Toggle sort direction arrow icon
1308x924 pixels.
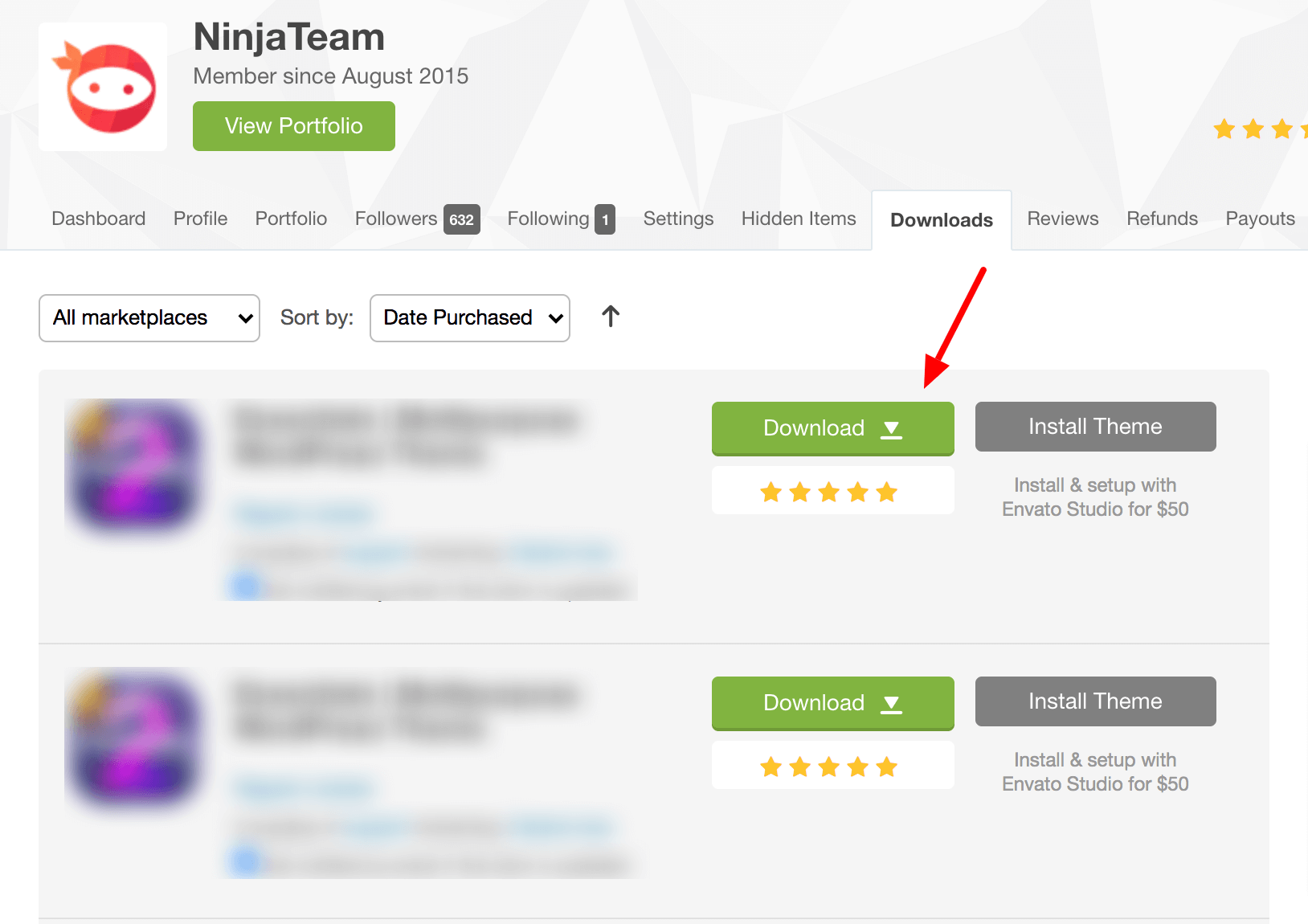pos(611,317)
